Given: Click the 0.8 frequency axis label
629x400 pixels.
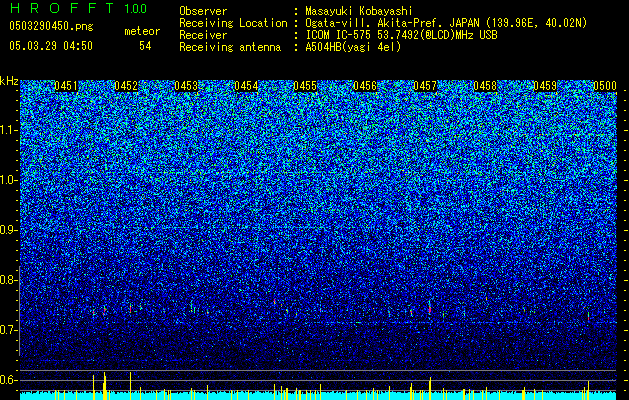Looking at the screenshot, I should coord(8,280).
